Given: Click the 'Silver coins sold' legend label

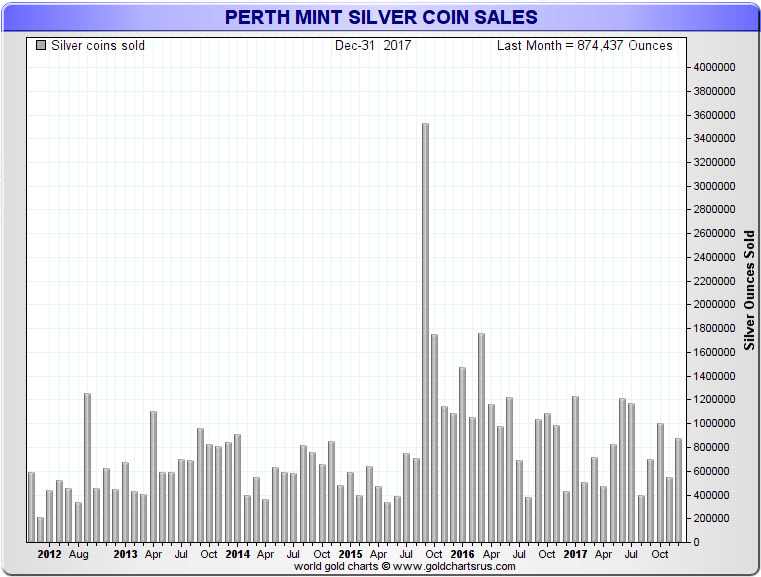Looking at the screenshot, I should click(x=98, y=46).
